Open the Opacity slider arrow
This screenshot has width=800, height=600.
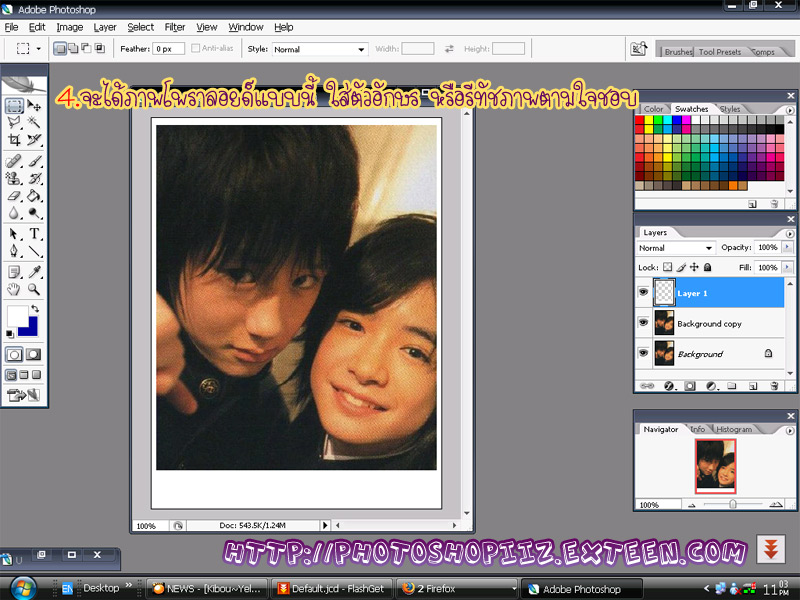tap(787, 247)
